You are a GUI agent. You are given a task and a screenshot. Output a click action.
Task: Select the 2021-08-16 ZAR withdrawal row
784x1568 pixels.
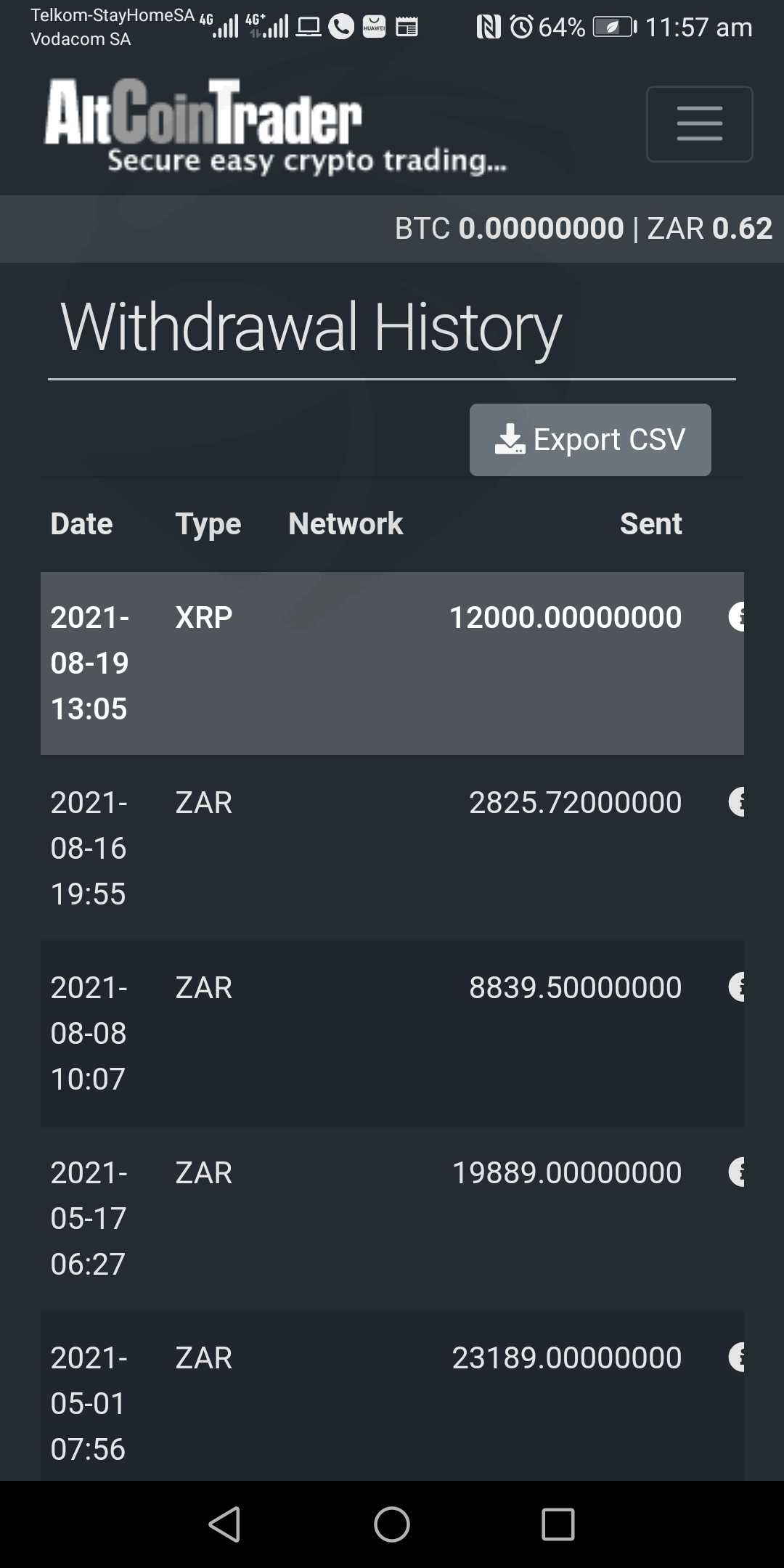pyautogui.click(x=363, y=848)
